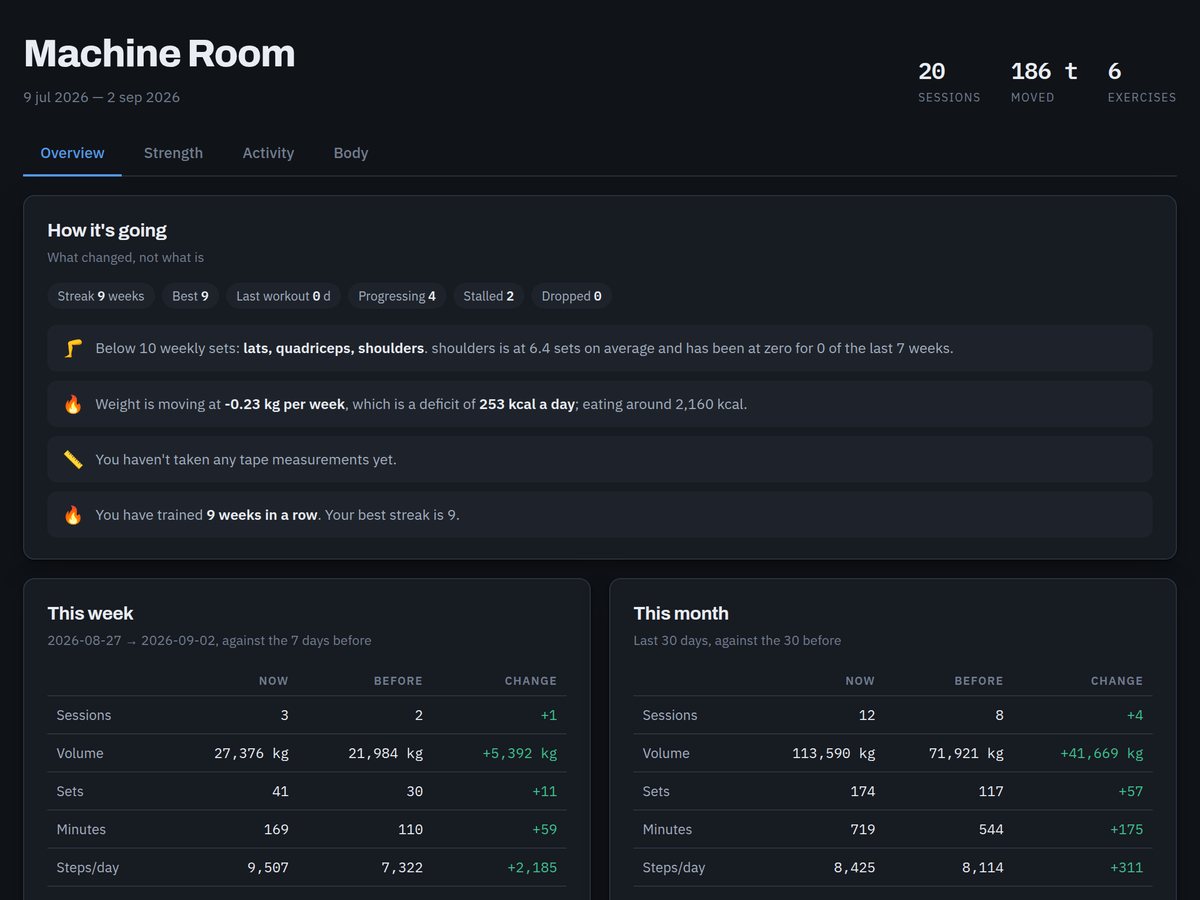Click the Steps/day row label in This week
Image resolution: width=1200 pixels, height=900 pixels.
click(x=88, y=867)
